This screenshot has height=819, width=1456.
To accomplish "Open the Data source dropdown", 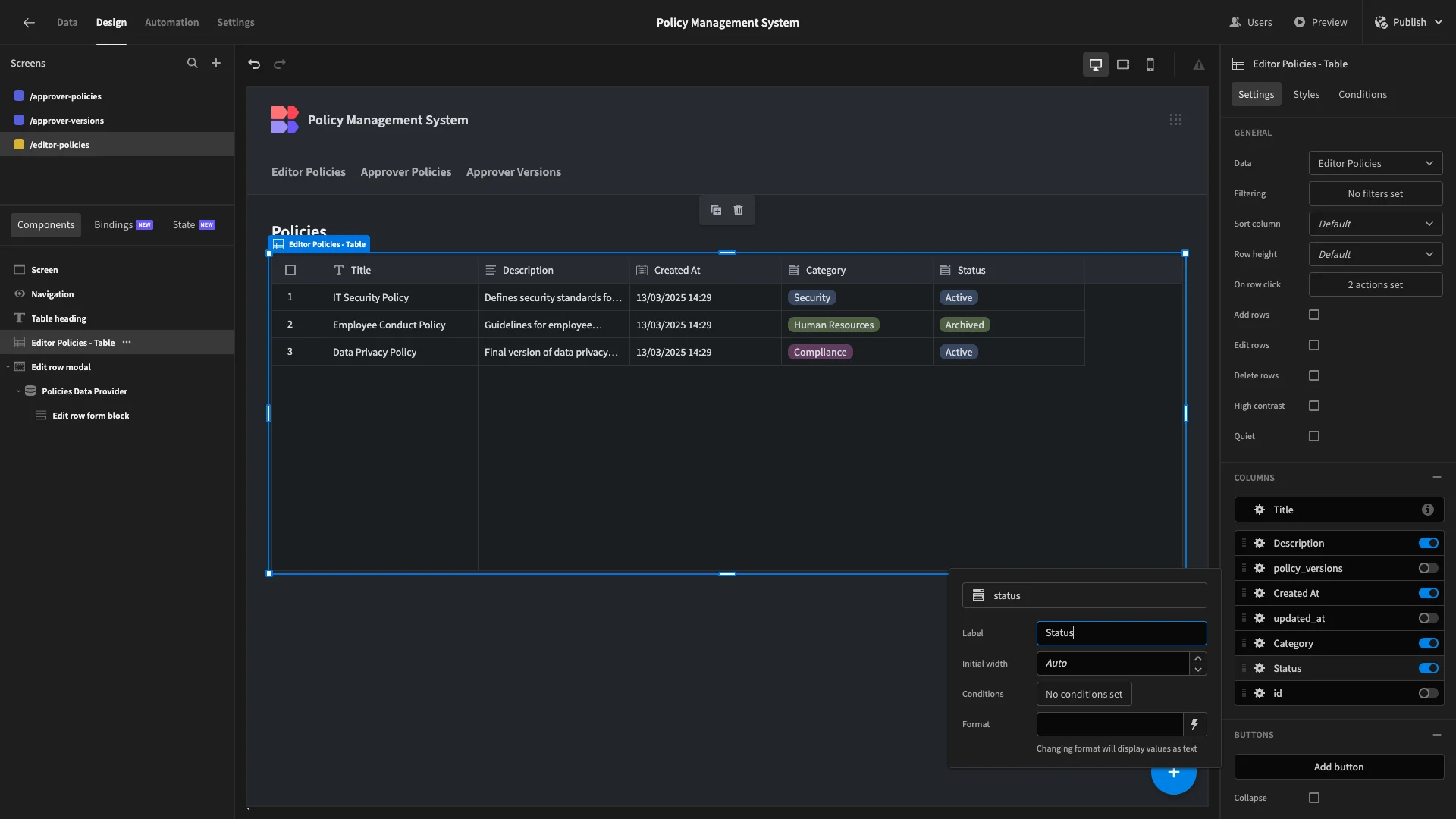I will click(1376, 163).
